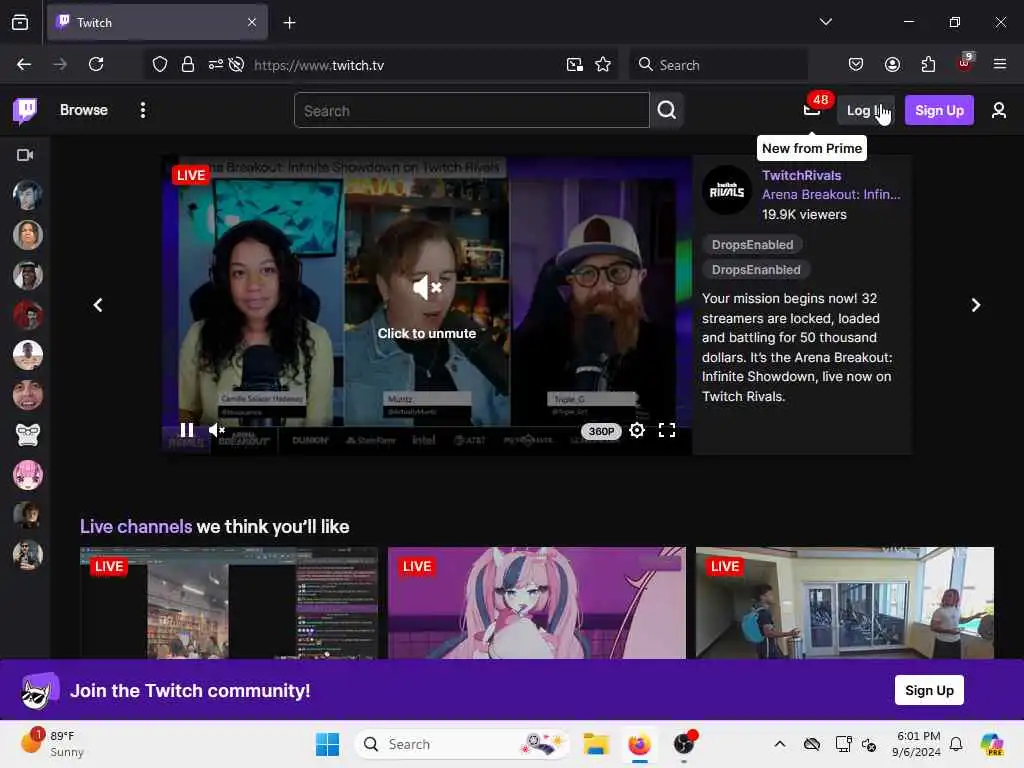Open Firefox View icon at top-left
The image size is (1024, 768).
20,22
